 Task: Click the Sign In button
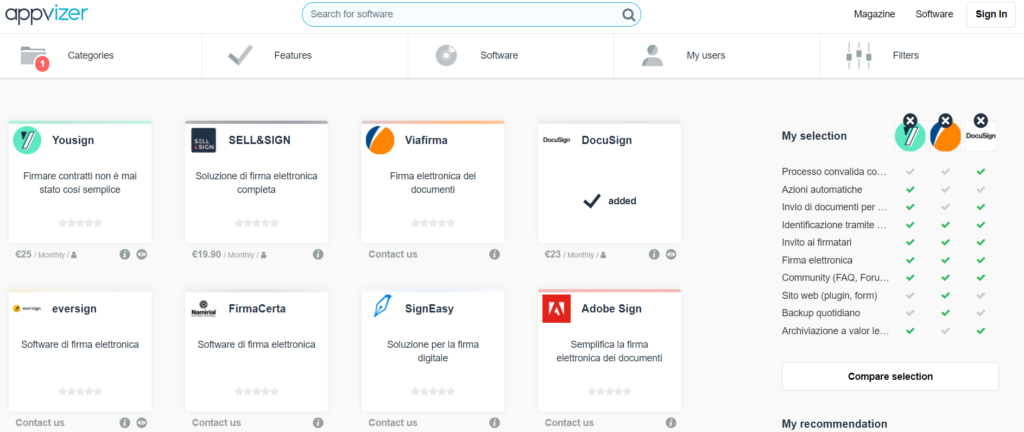click(x=991, y=14)
